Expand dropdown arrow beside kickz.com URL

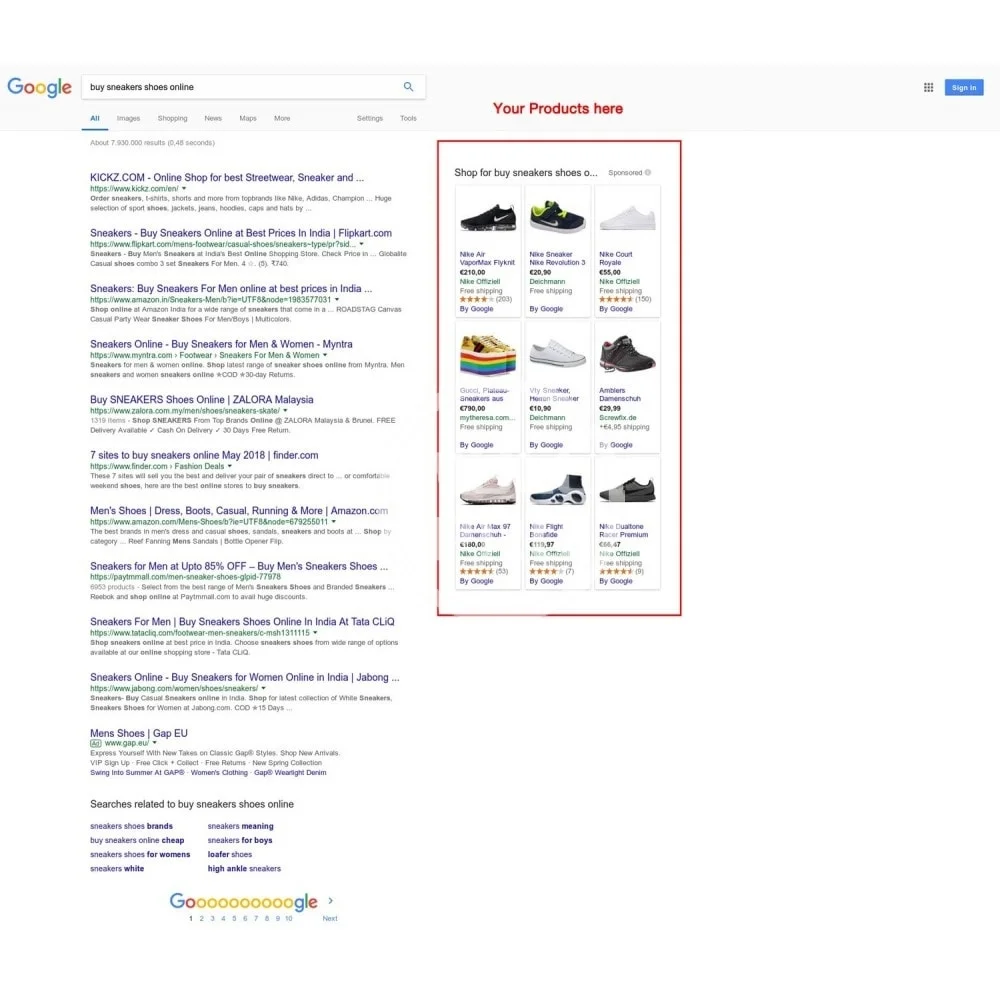185,189
